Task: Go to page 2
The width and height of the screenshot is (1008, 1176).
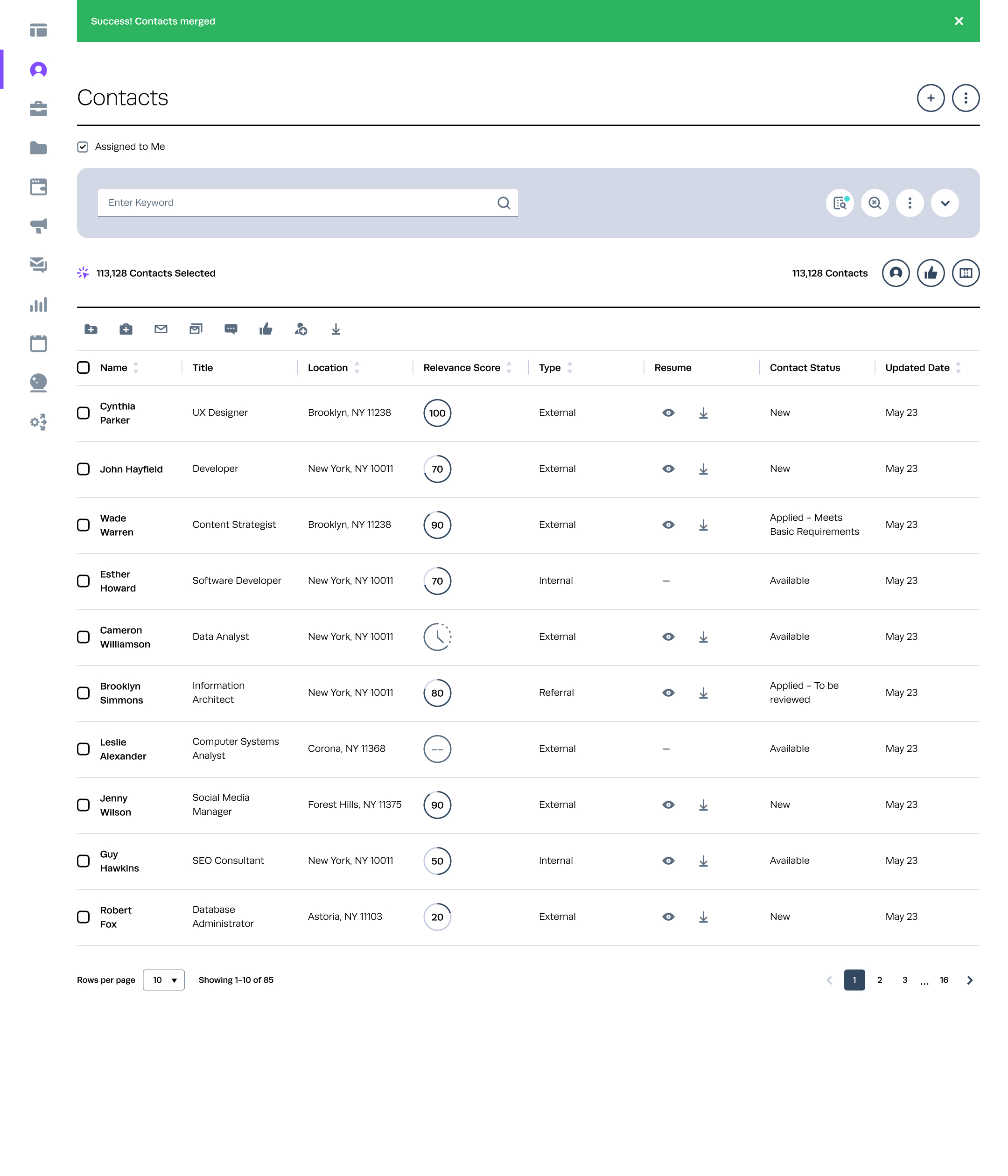Action: pos(879,980)
